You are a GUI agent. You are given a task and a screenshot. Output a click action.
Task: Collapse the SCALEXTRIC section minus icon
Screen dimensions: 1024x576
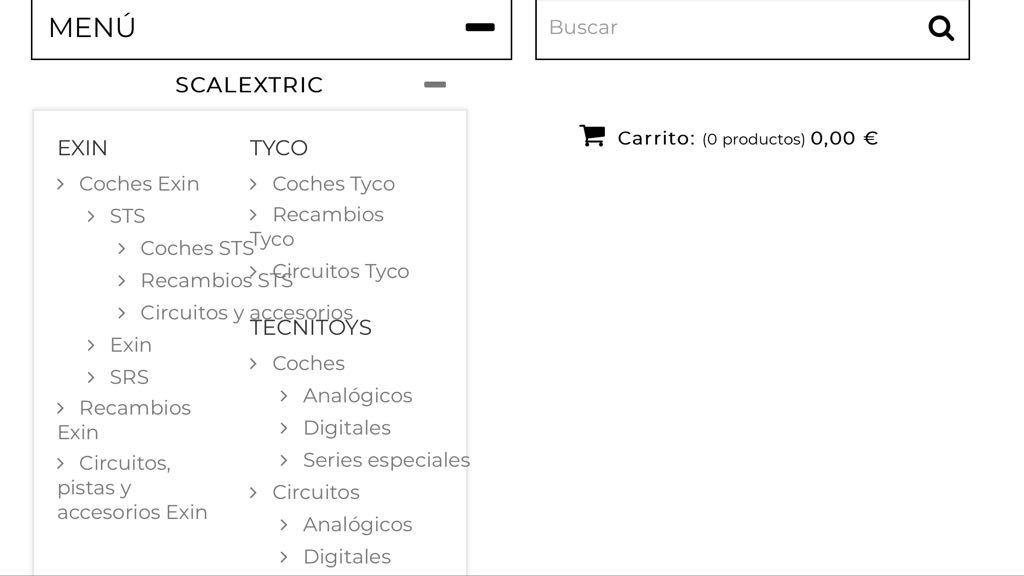click(x=435, y=84)
